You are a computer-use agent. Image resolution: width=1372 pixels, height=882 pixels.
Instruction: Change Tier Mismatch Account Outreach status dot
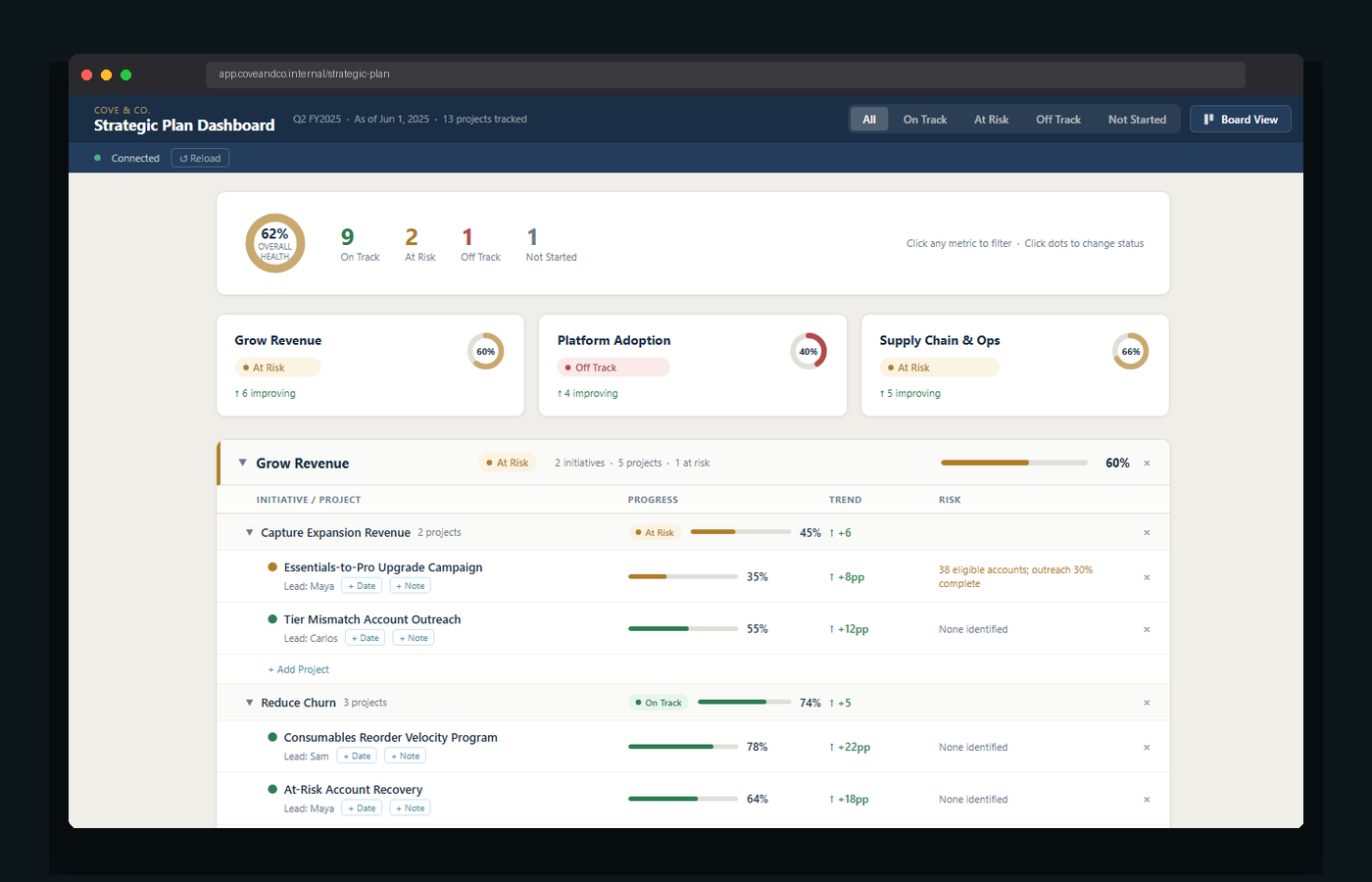point(272,619)
